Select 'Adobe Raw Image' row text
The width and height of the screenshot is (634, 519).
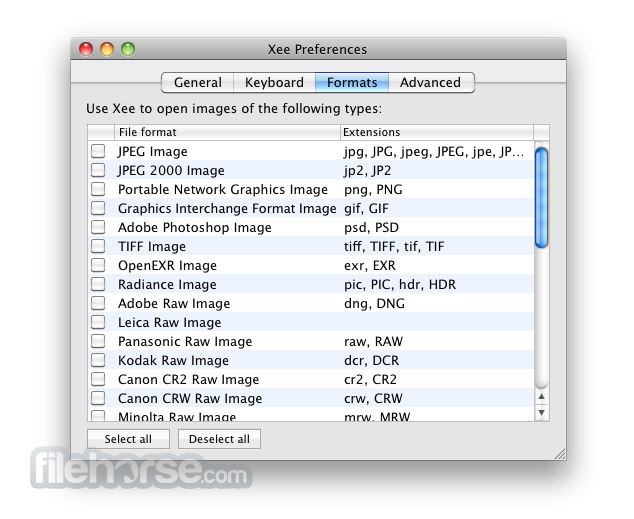tap(174, 304)
